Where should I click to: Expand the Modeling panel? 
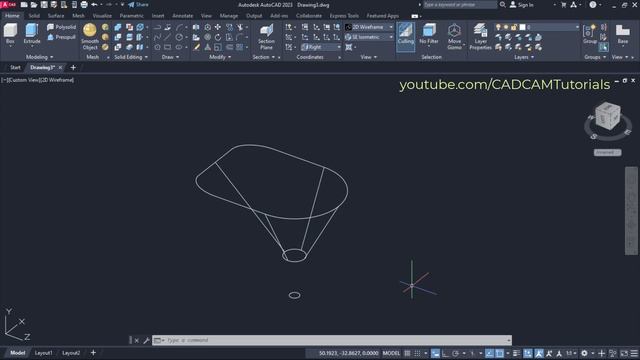40,57
